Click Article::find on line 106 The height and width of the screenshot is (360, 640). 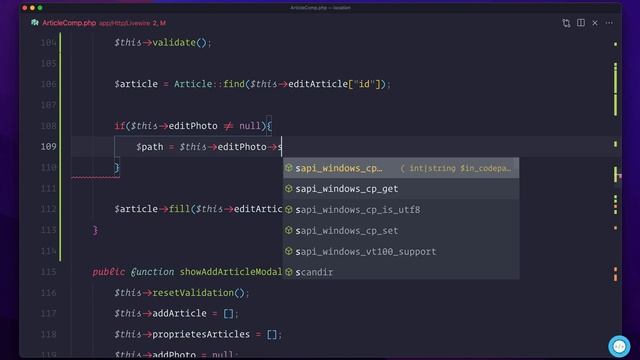[x=209, y=84]
